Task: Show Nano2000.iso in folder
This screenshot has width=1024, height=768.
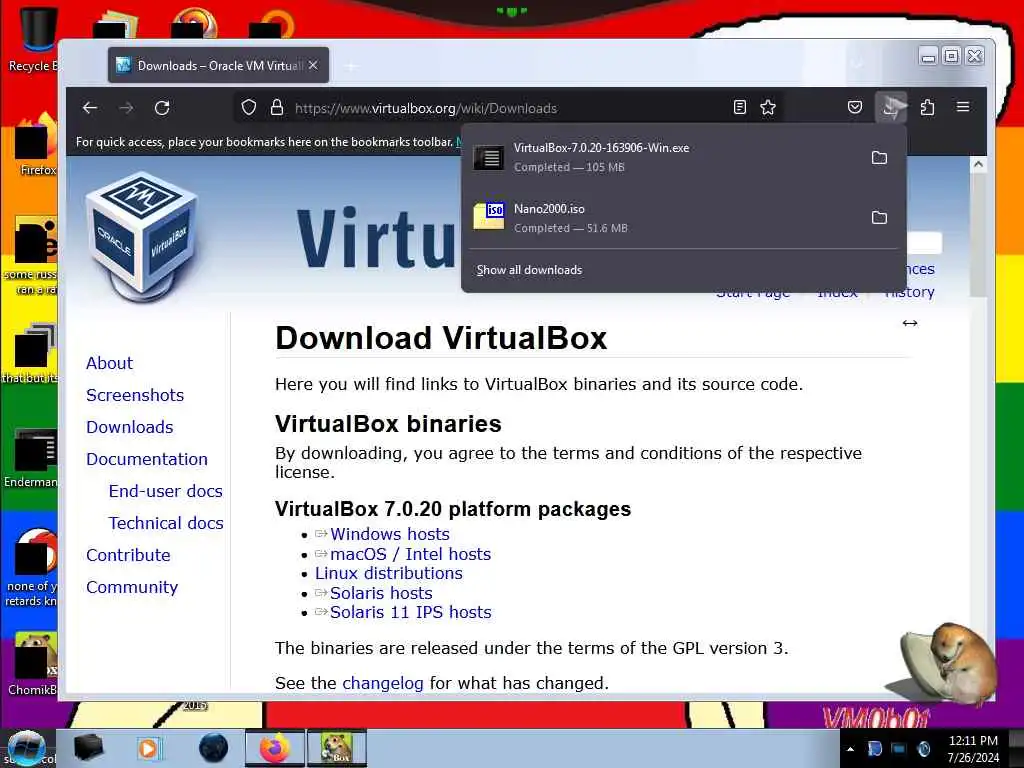Action: pos(879,217)
